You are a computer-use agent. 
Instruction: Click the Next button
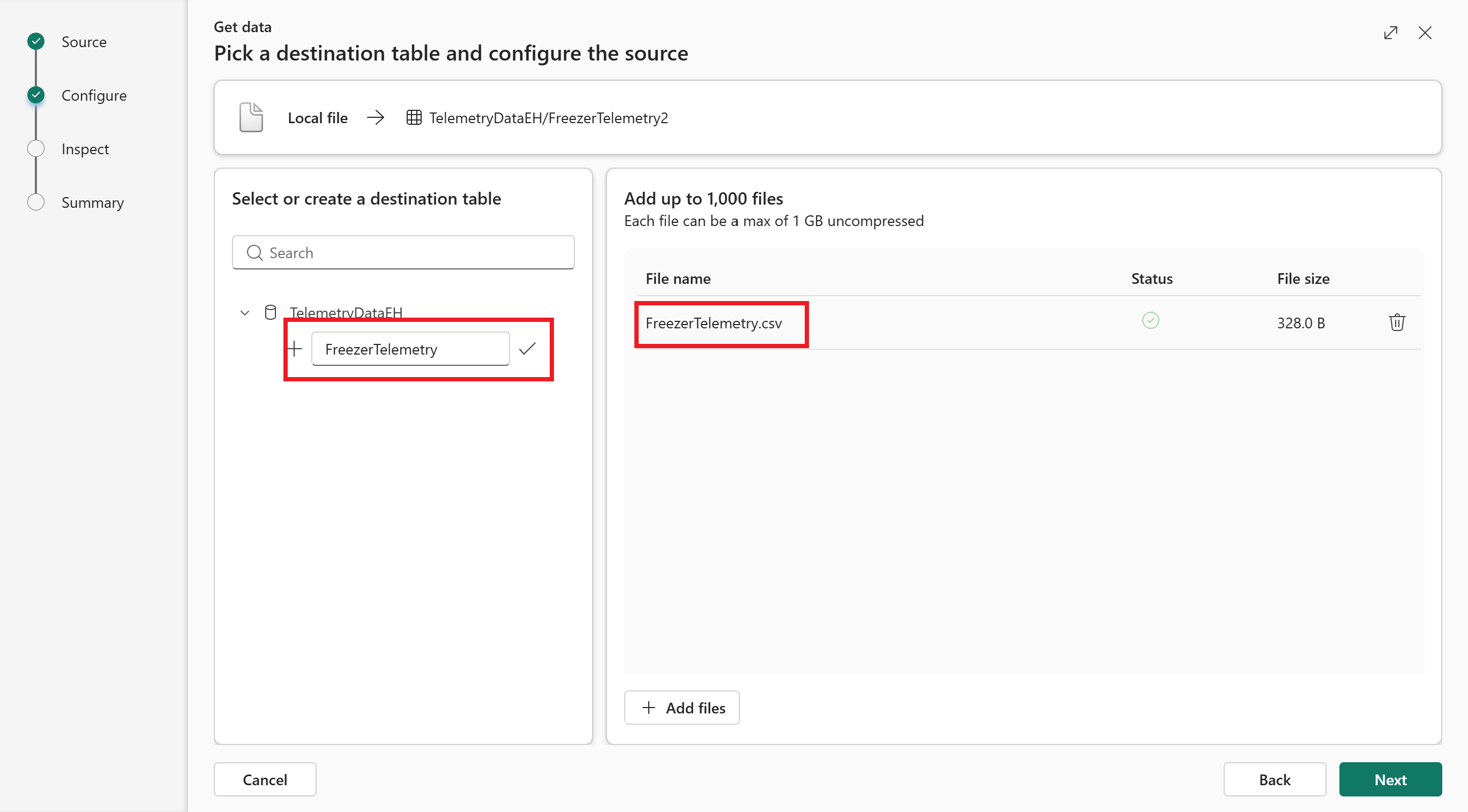click(x=1390, y=779)
